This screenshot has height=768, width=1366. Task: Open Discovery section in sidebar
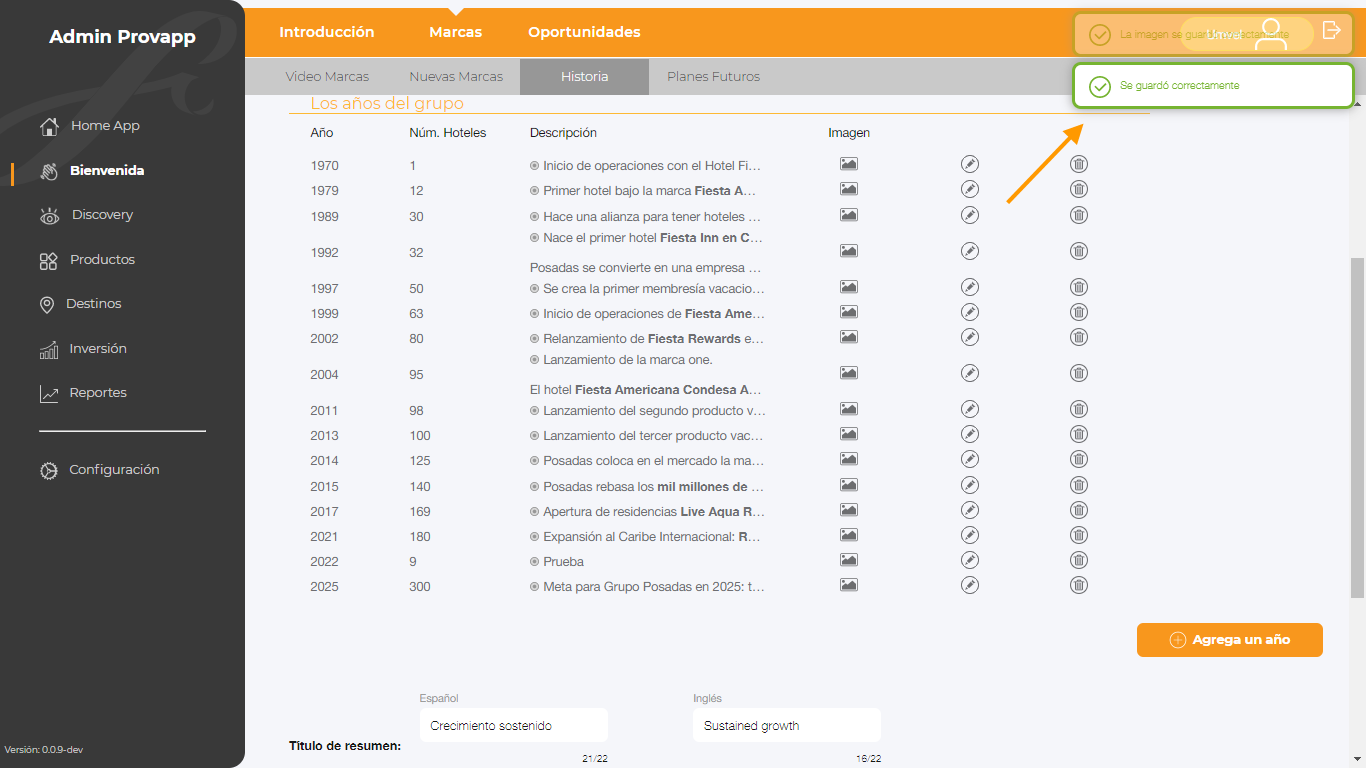[86, 215]
